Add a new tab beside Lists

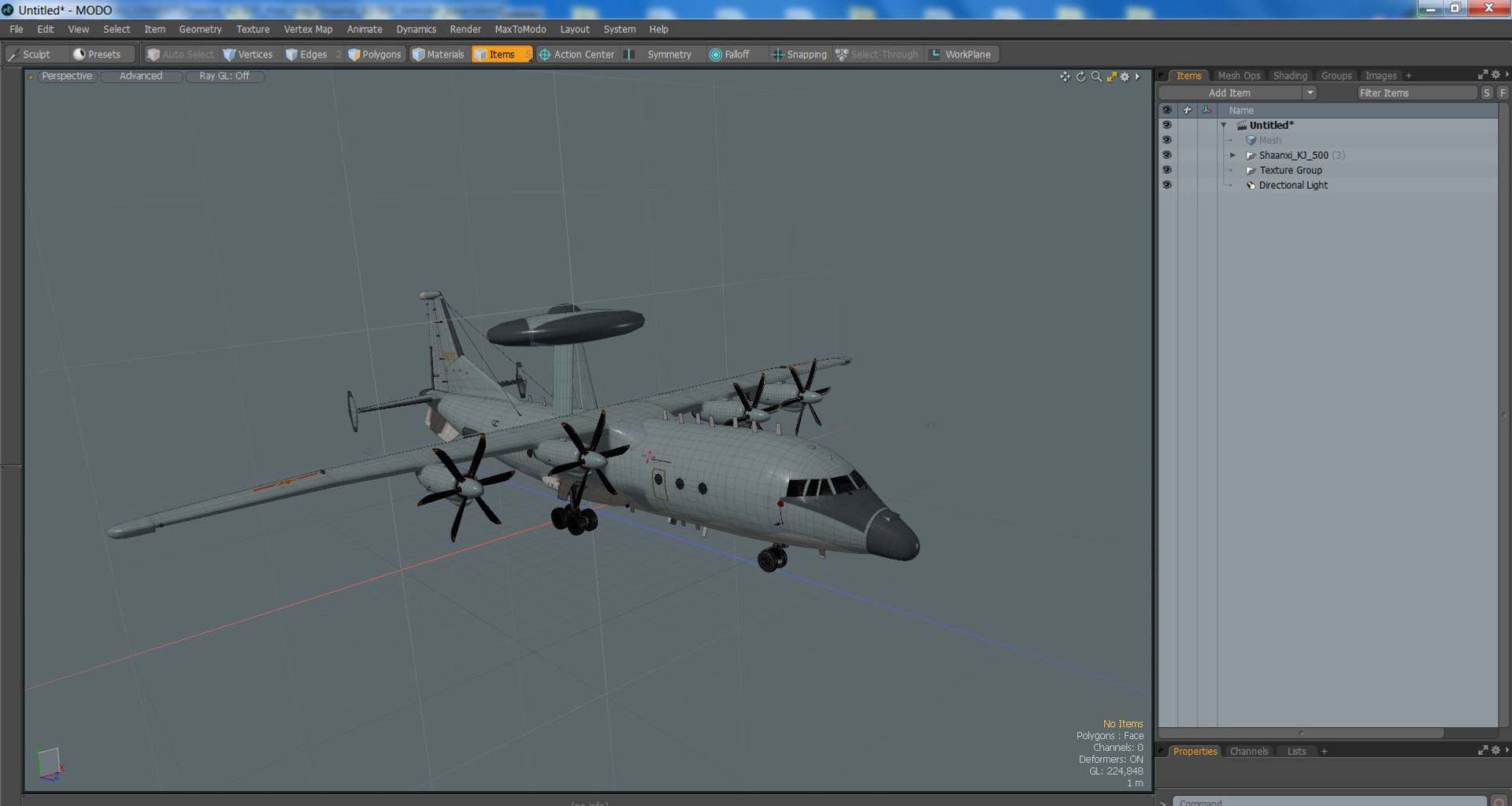coord(1325,752)
